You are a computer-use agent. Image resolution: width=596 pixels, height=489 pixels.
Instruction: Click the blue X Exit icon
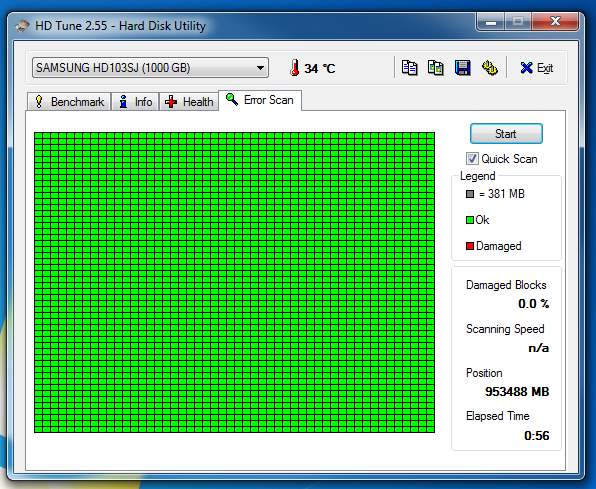point(526,68)
